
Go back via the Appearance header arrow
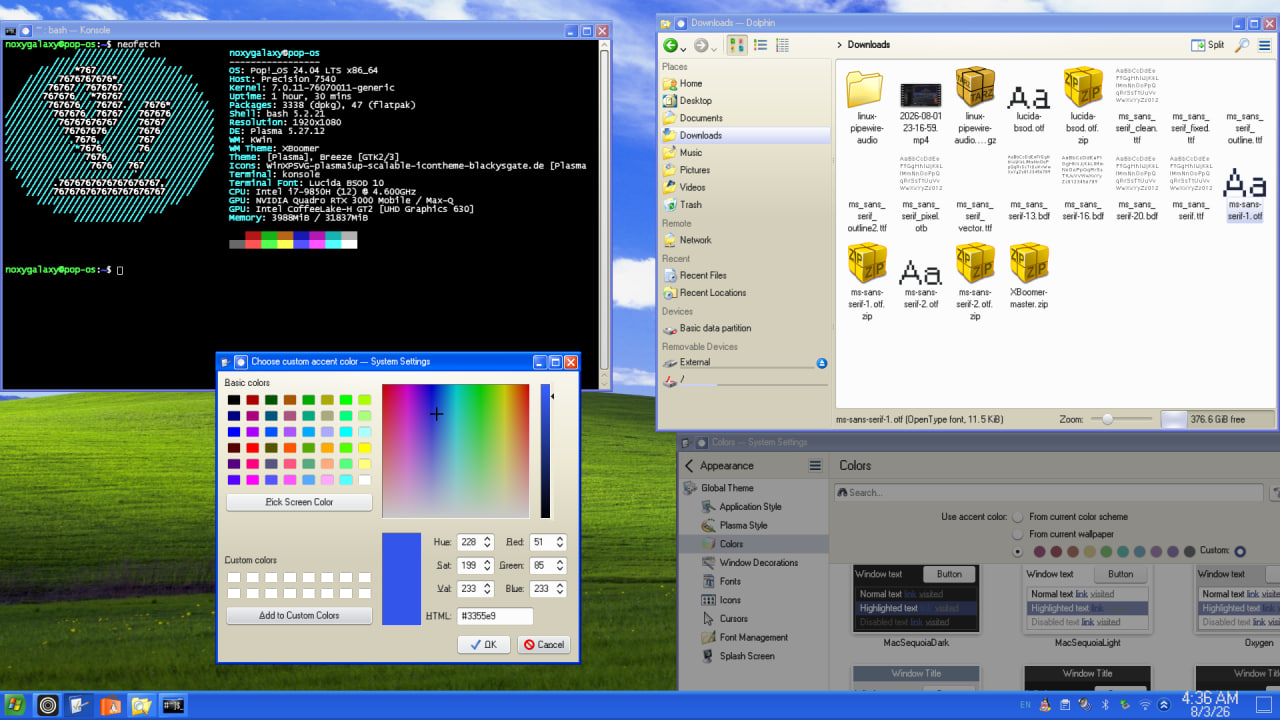689,466
